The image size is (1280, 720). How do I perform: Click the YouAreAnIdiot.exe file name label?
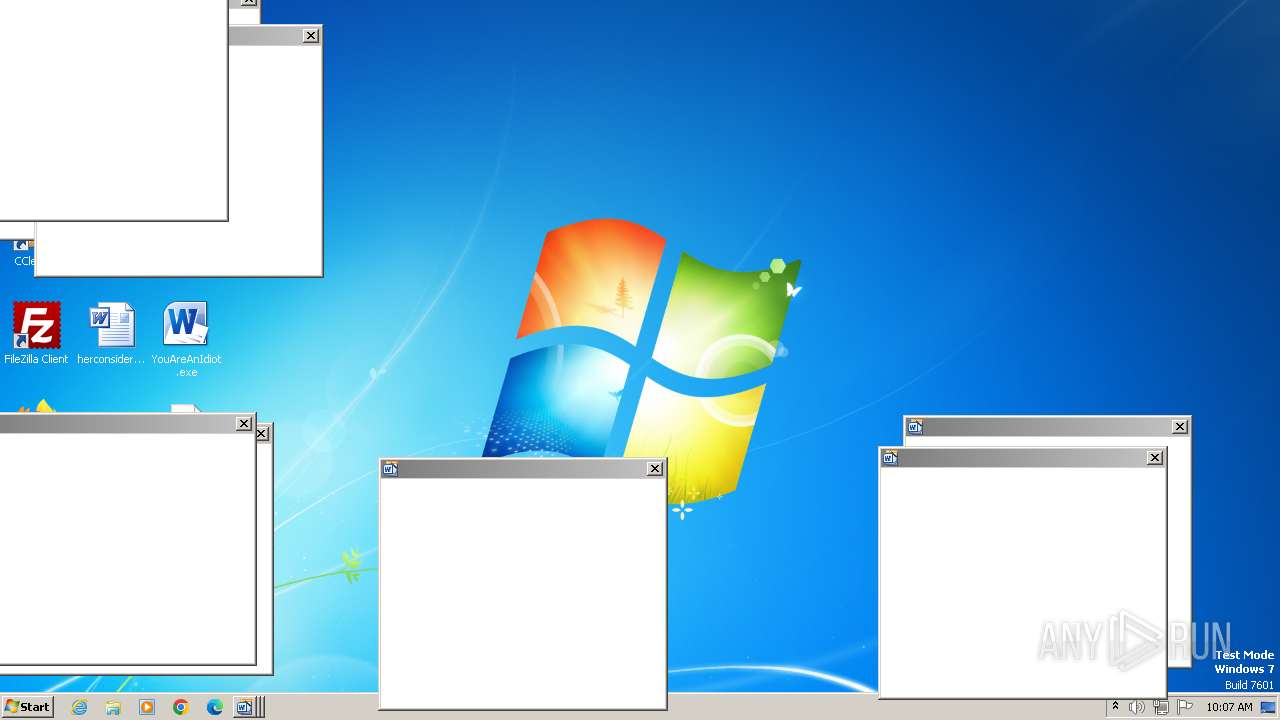pos(186,366)
